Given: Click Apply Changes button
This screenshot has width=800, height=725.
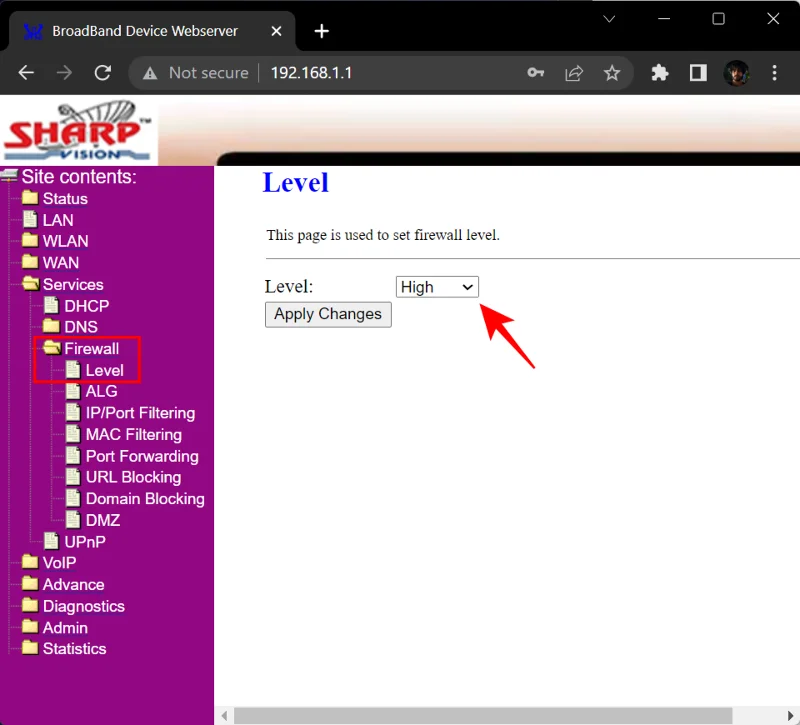Looking at the screenshot, I should 328,314.
